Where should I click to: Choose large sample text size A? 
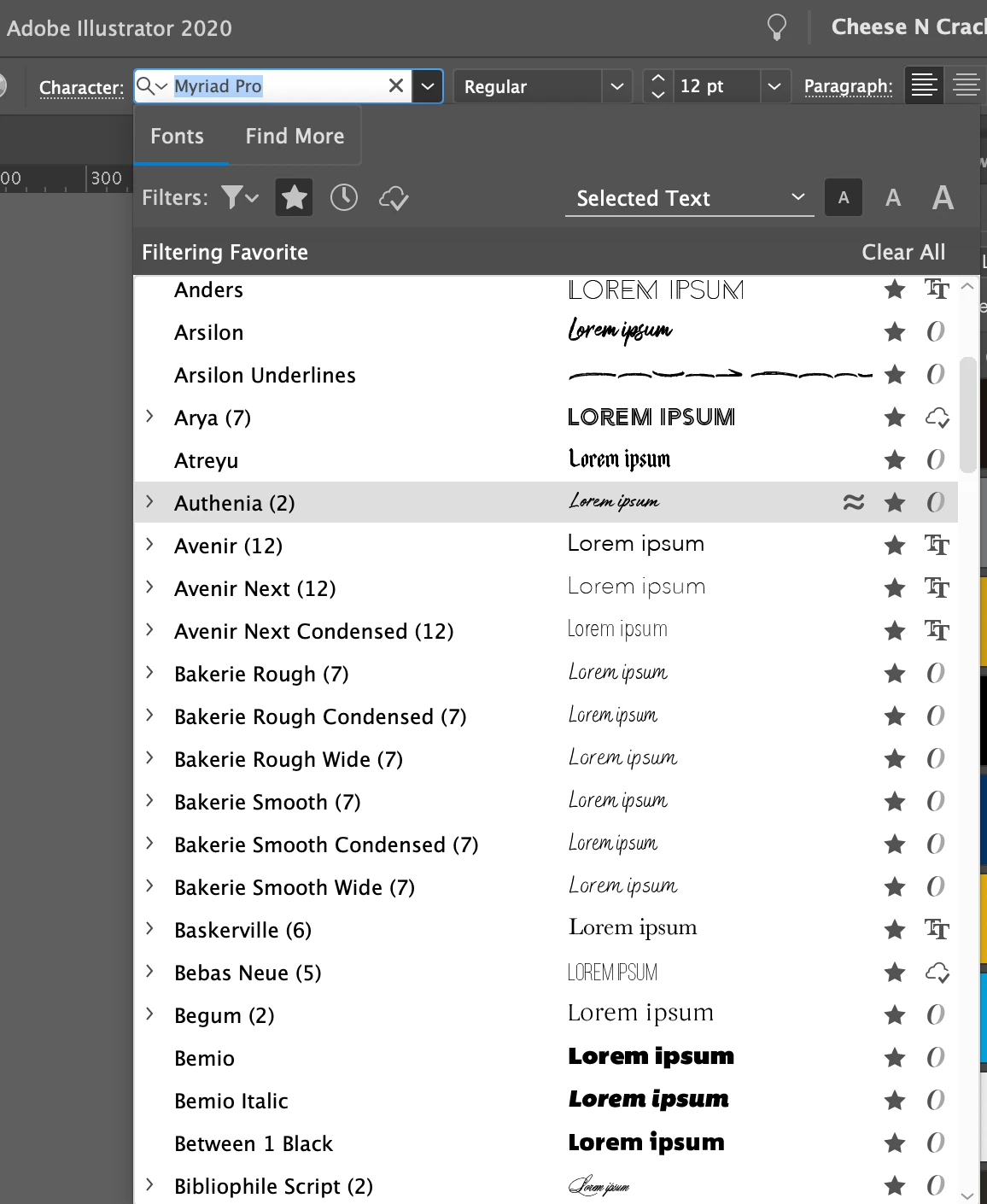point(943,198)
